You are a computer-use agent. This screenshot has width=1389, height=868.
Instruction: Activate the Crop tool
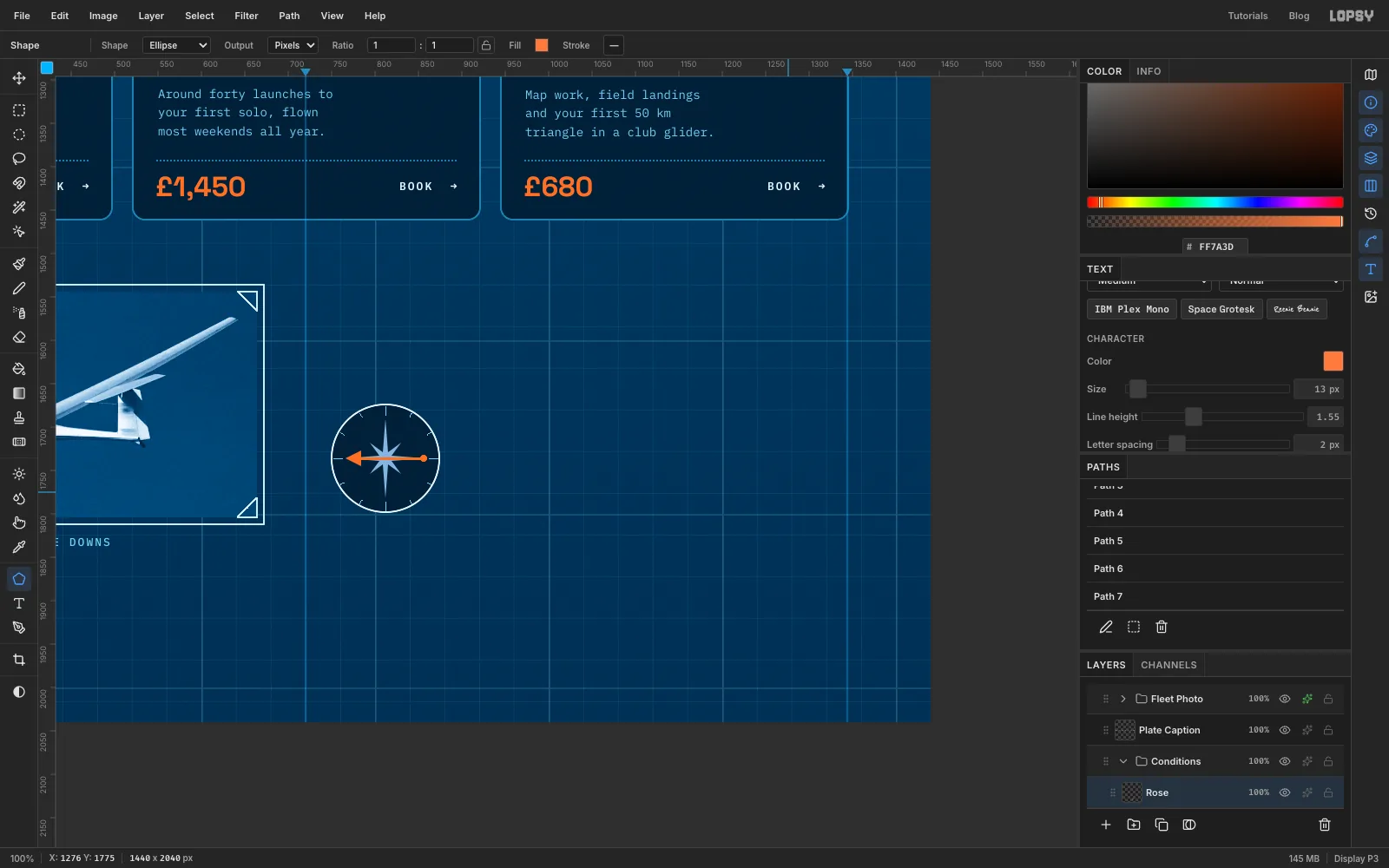pyautogui.click(x=19, y=660)
